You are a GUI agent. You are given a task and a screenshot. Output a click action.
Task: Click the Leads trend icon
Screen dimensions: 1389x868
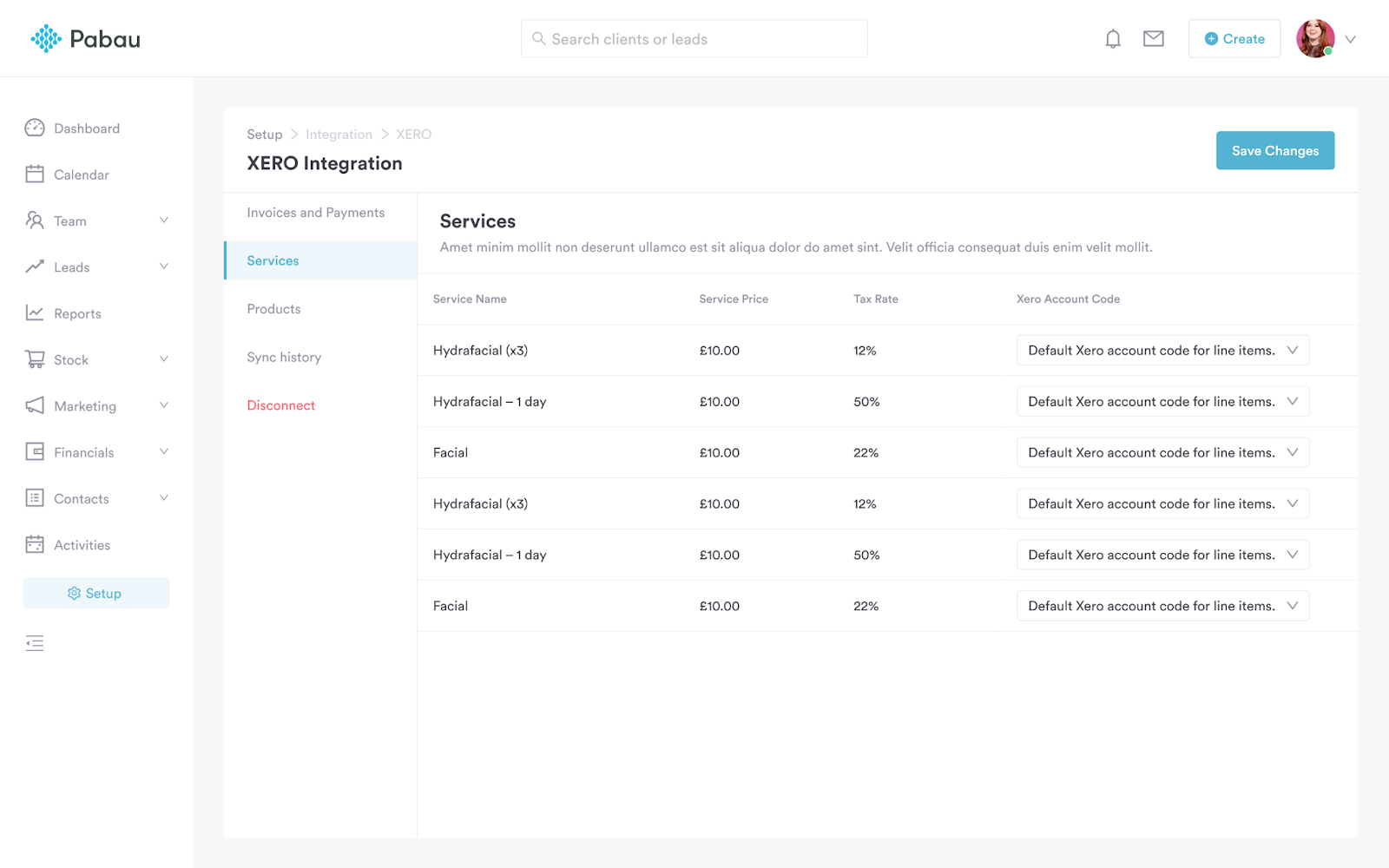35,266
